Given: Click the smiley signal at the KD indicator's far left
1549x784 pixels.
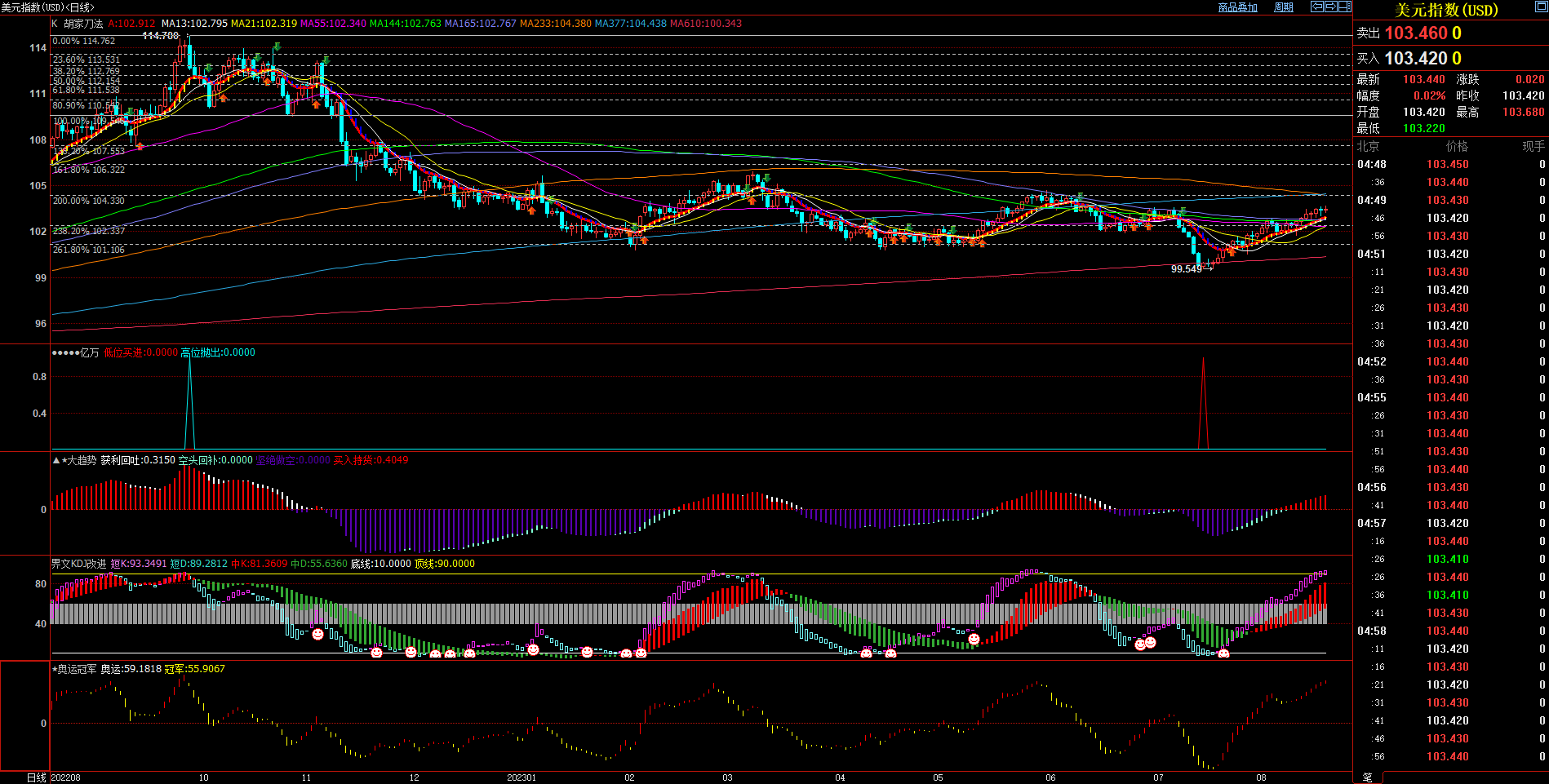Looking at the screenshot, I should click(x=317, y=634).
